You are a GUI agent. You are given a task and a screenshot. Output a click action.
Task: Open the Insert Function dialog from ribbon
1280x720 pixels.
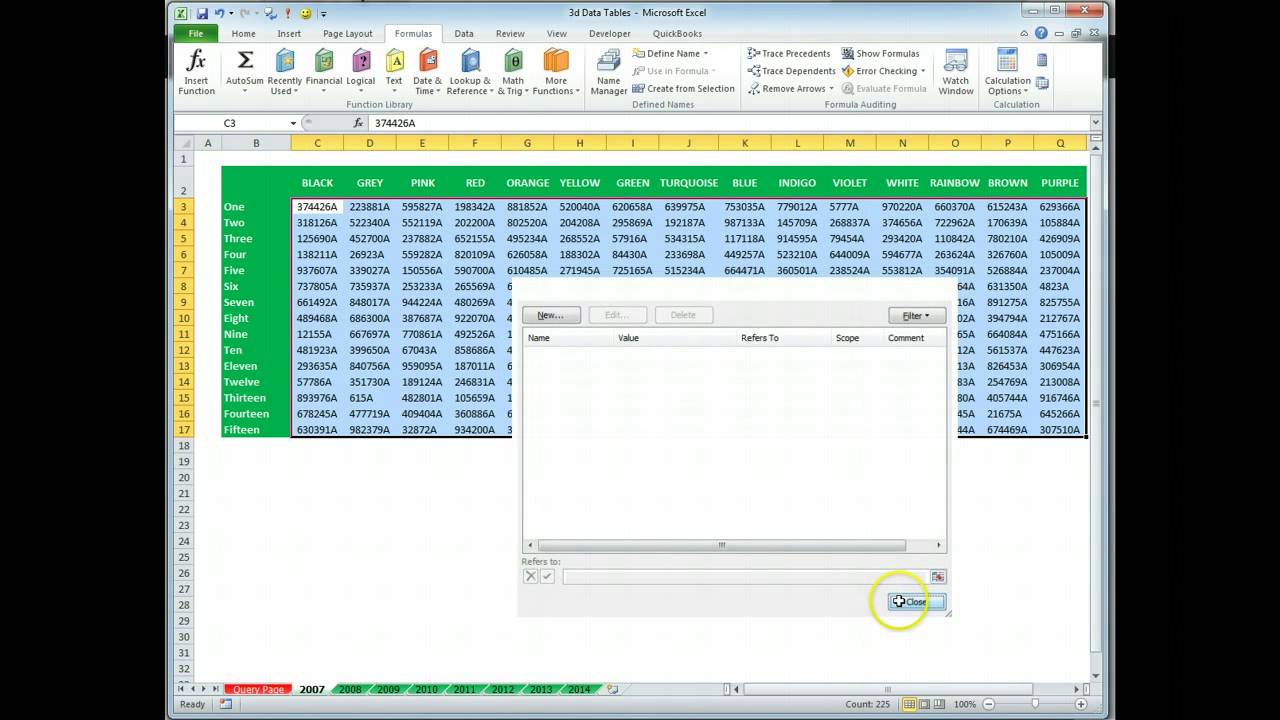click(196, 72)
